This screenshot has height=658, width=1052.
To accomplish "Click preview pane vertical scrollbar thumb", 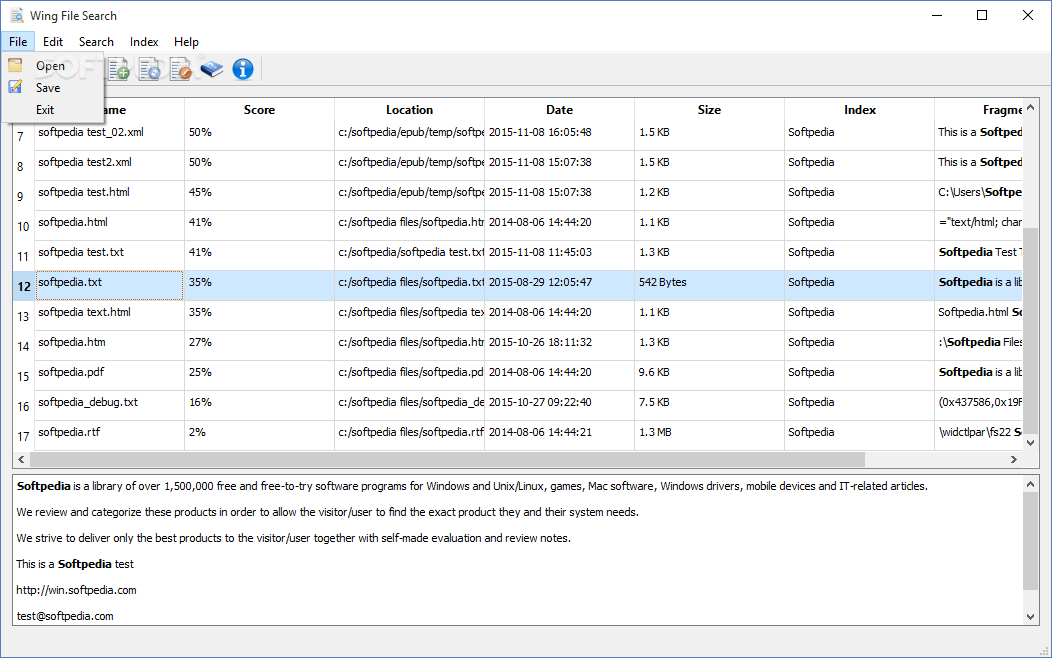I will (x=1031, y=541).
